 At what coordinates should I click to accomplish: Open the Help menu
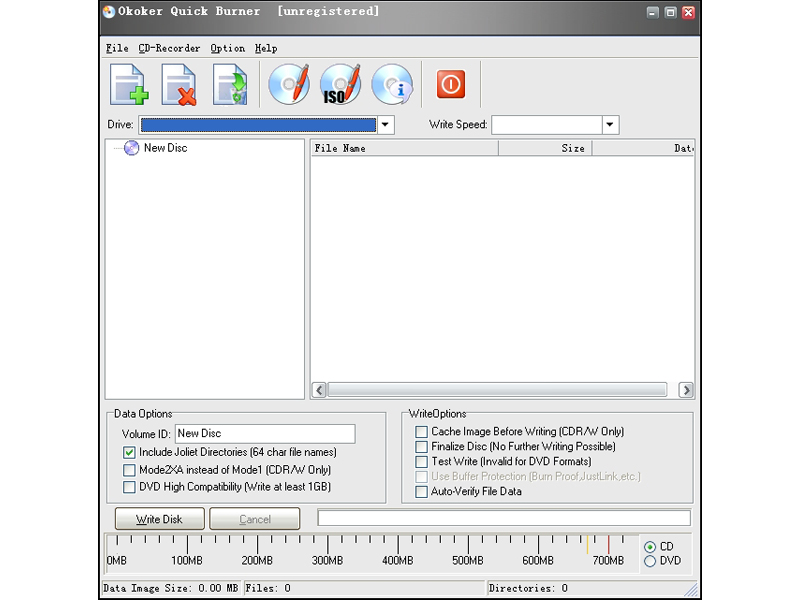[x=266, y=48]
